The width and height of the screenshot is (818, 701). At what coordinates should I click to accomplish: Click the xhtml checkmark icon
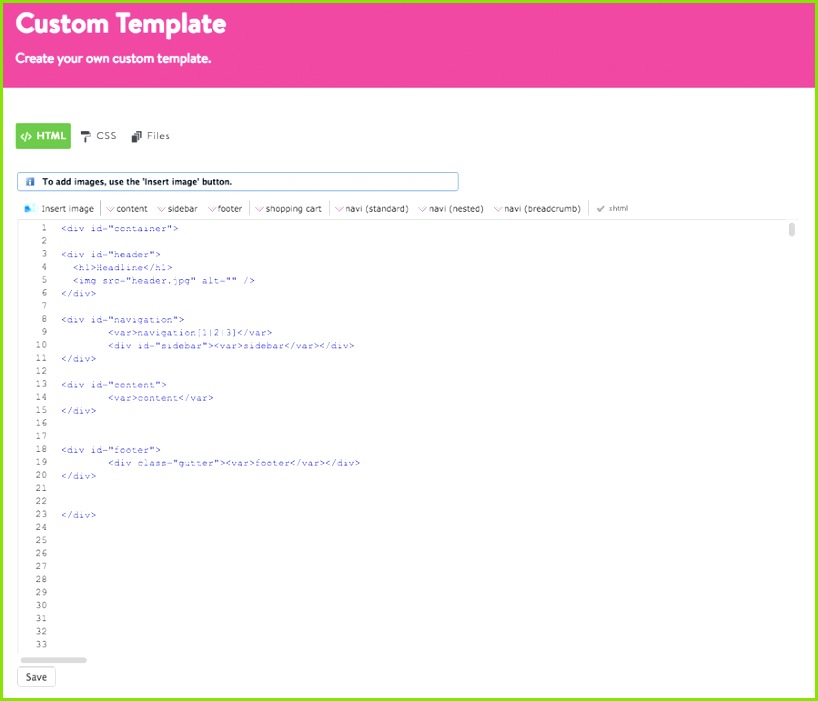[600, 209]
